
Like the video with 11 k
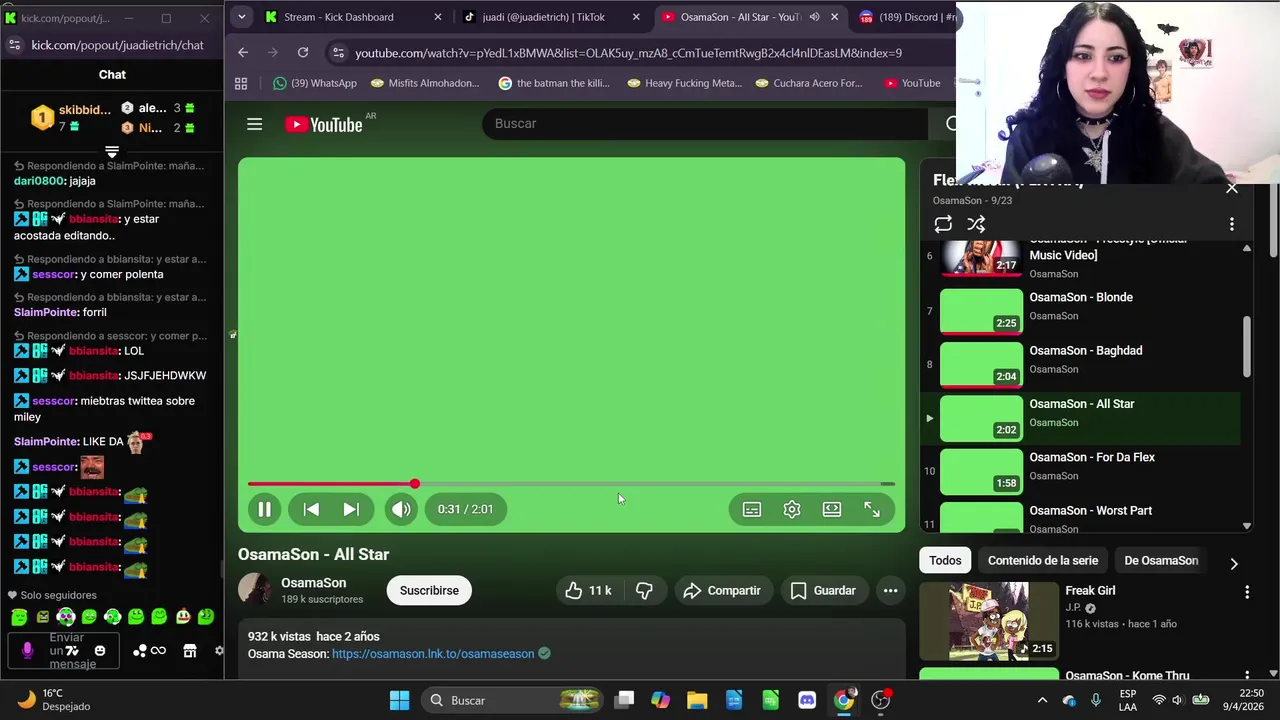pos(588,590)
